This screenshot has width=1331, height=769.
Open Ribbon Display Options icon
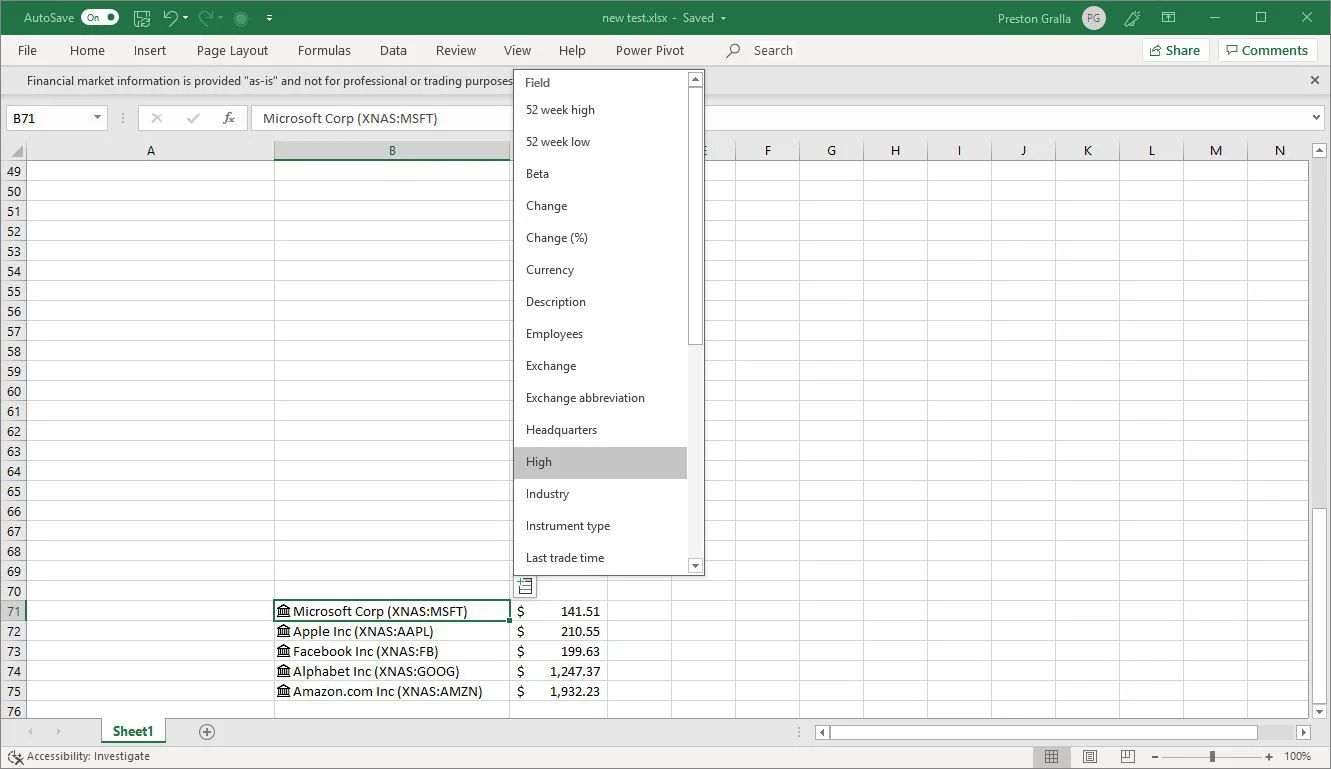[x=1169, y=18]
